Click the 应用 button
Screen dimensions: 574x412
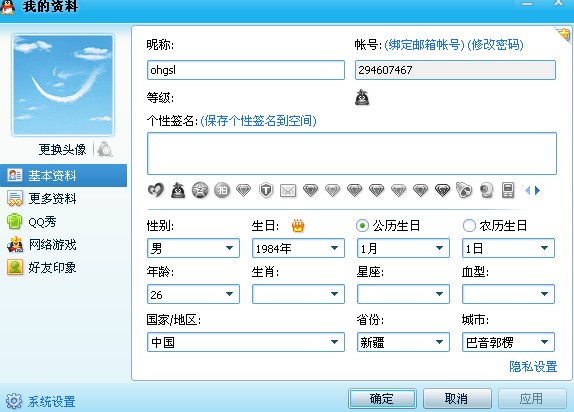coord(532,398)
